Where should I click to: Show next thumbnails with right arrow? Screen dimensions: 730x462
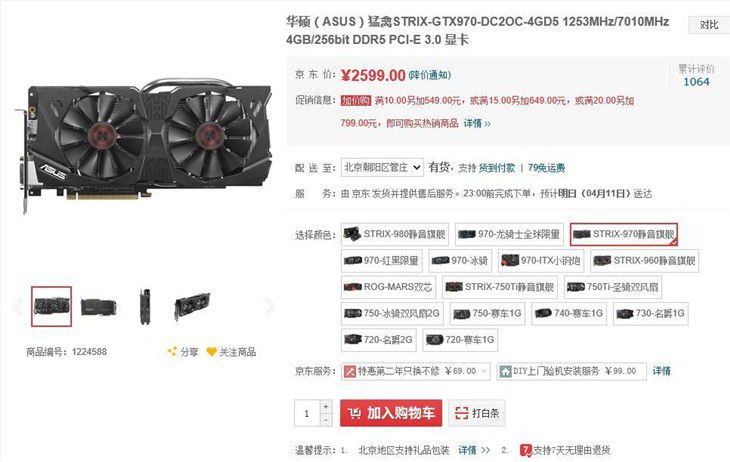click(x=270, y=306)
